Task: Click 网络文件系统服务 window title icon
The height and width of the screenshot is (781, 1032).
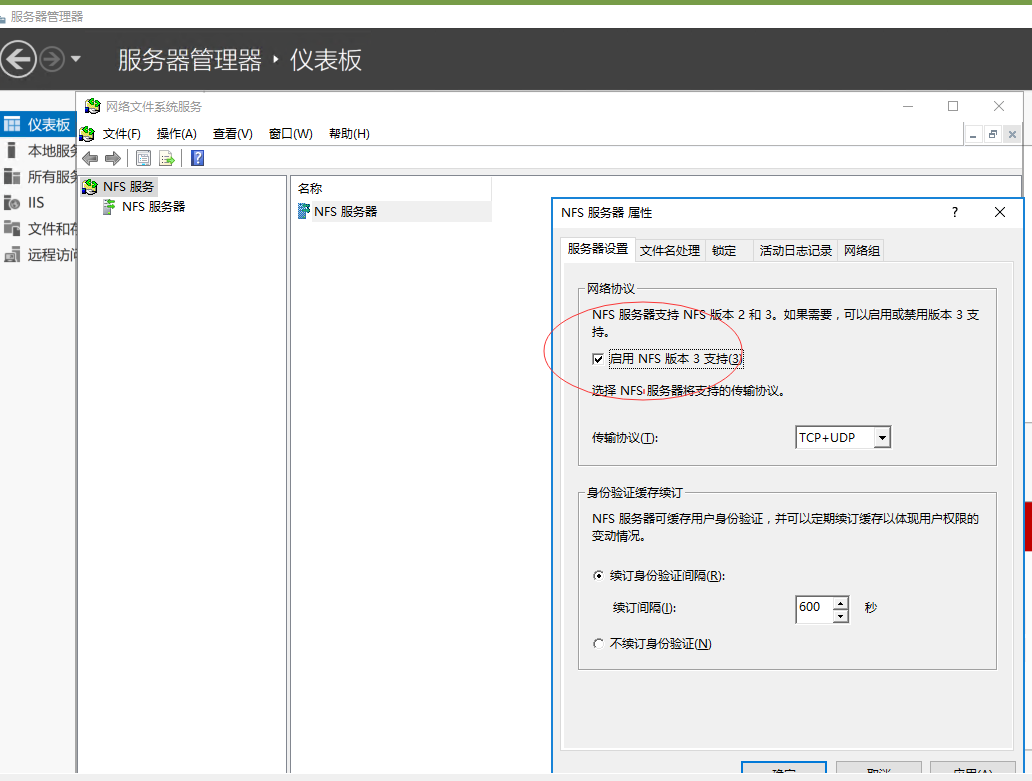Action: point(93,106)
